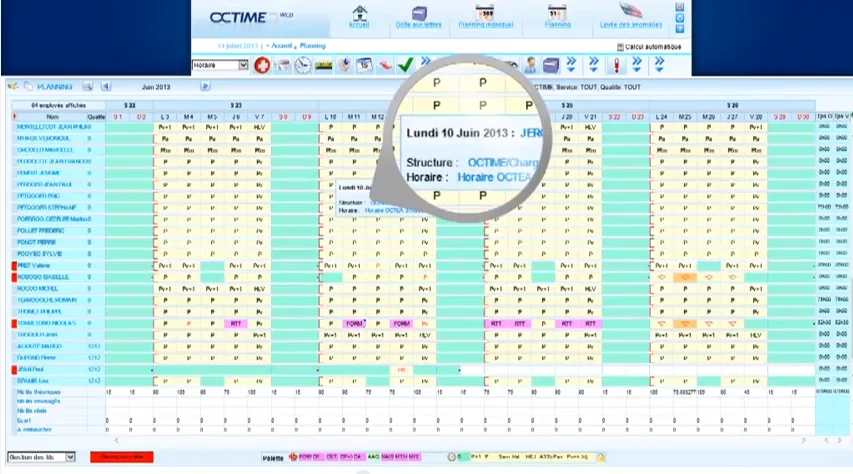This screenshot has height=474, width=853.
Task: Open Planning individuel calendar icon
Action: point(485,13)
